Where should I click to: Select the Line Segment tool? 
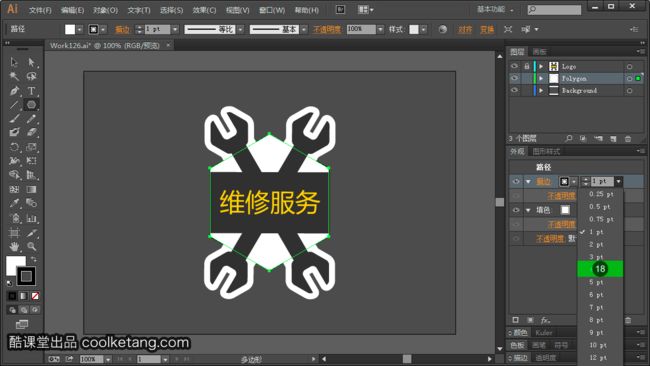(14, 104)
